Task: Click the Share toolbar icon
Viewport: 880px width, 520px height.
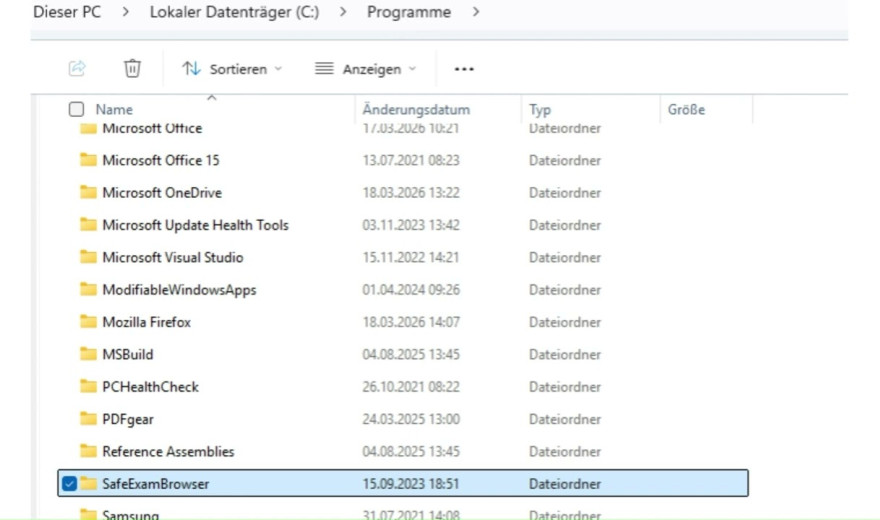Action: tap(77, 68)
